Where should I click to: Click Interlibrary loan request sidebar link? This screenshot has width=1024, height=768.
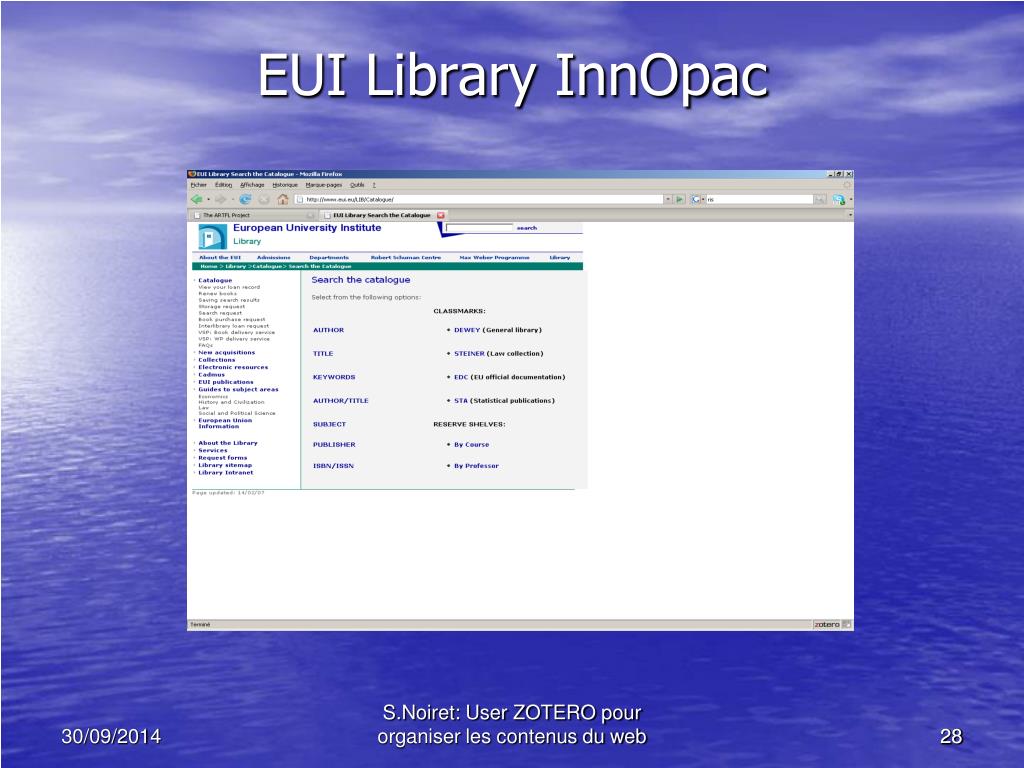[234, 325]
